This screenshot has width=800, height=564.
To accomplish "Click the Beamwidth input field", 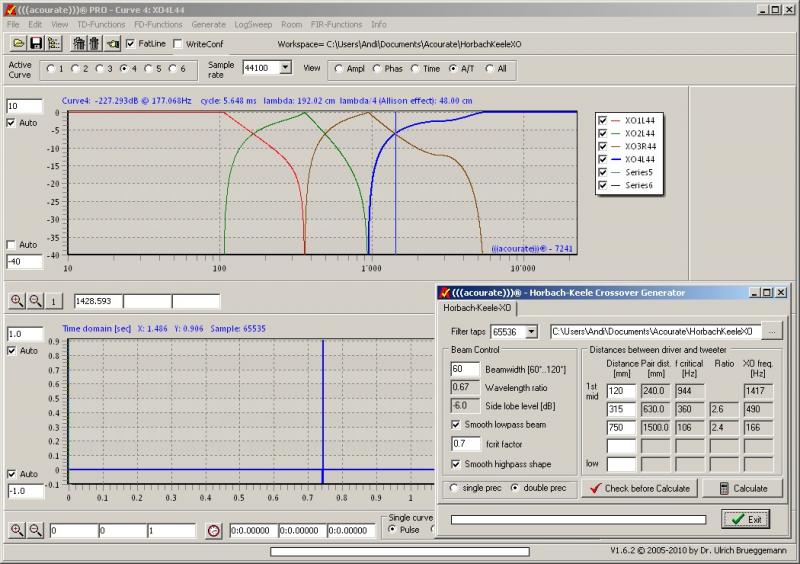I will (465, 370).
